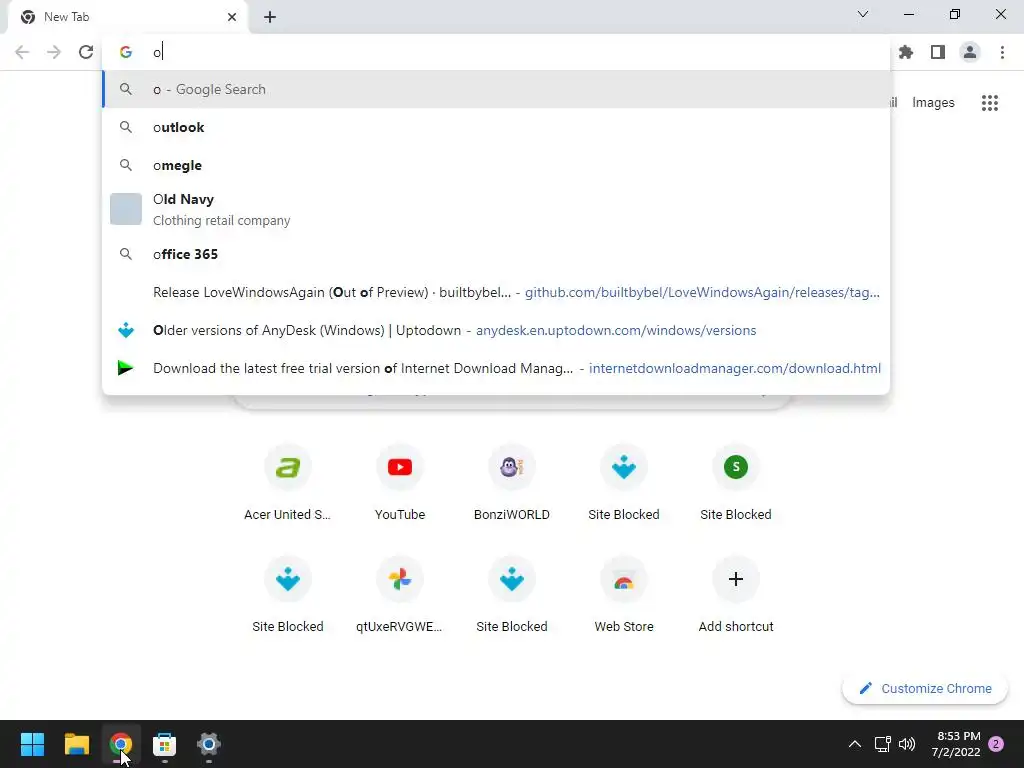This screenshot has height=768, width=1024.
Task: Open the volume speaker tray icon
Action: (906, 744)
